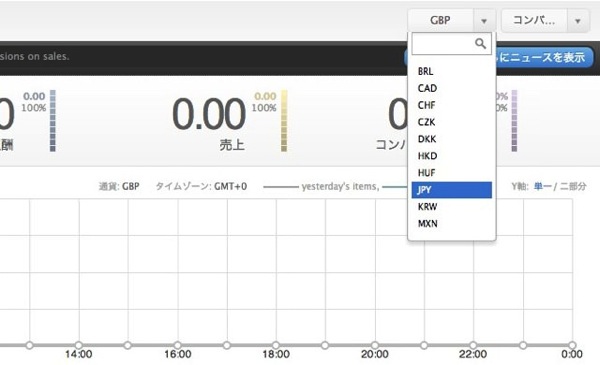Click the GBP currency selector box
600x365 pixels.
tap(440, 20)
